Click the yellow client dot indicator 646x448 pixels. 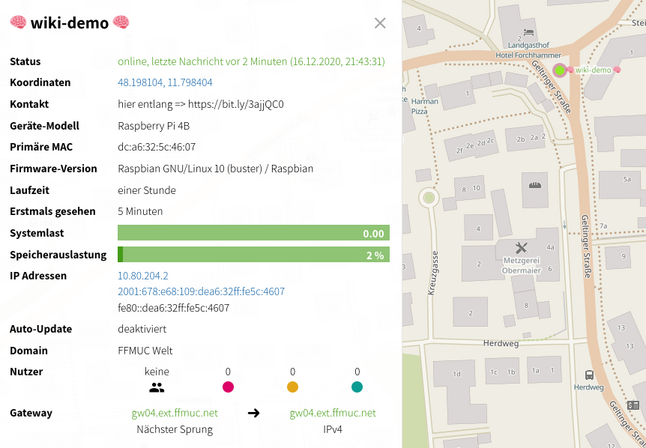[293, 387]
